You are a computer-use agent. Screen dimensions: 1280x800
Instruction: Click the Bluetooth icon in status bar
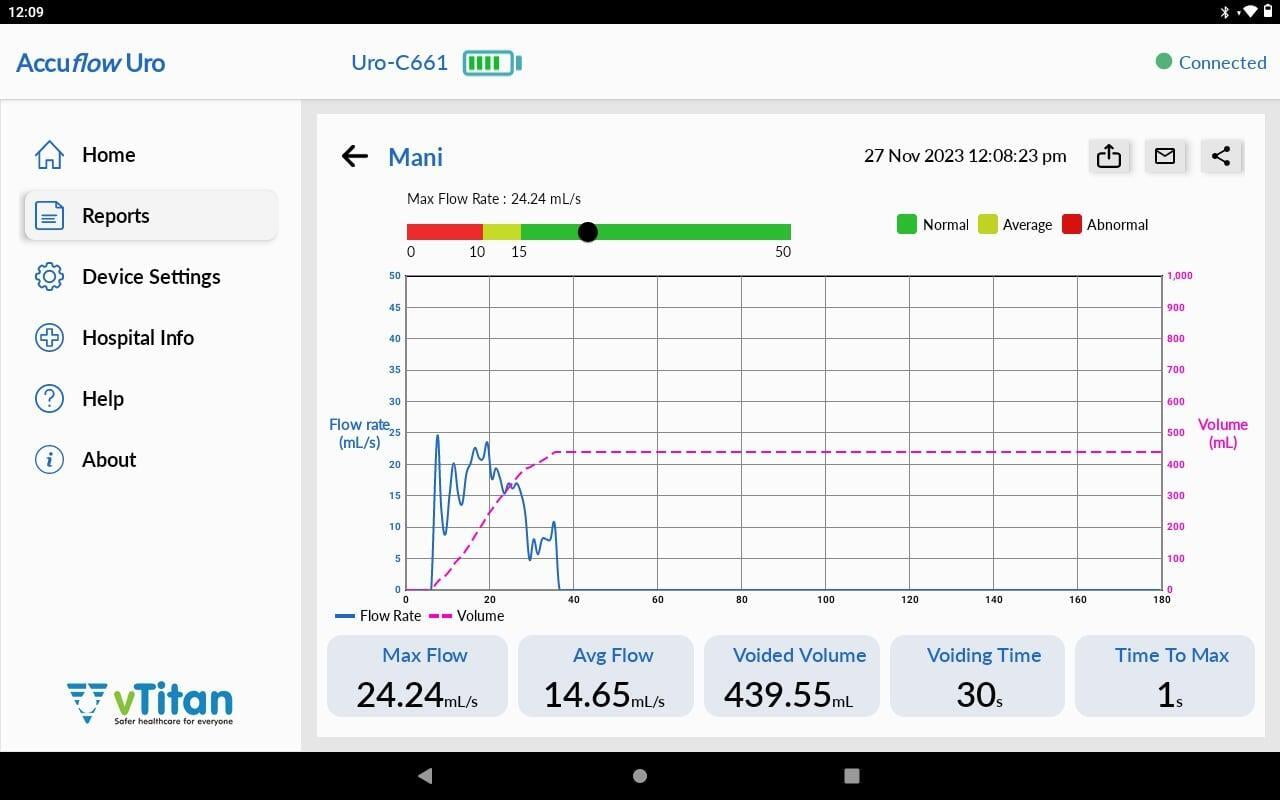(x=1225, y=12)
